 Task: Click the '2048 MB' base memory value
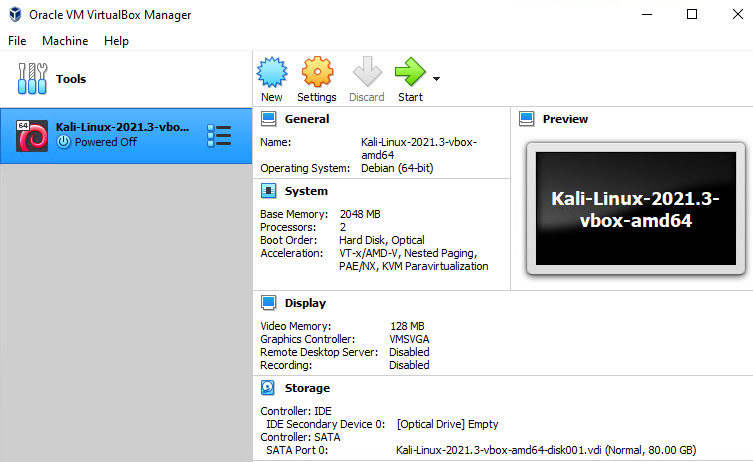click(360, 214)
